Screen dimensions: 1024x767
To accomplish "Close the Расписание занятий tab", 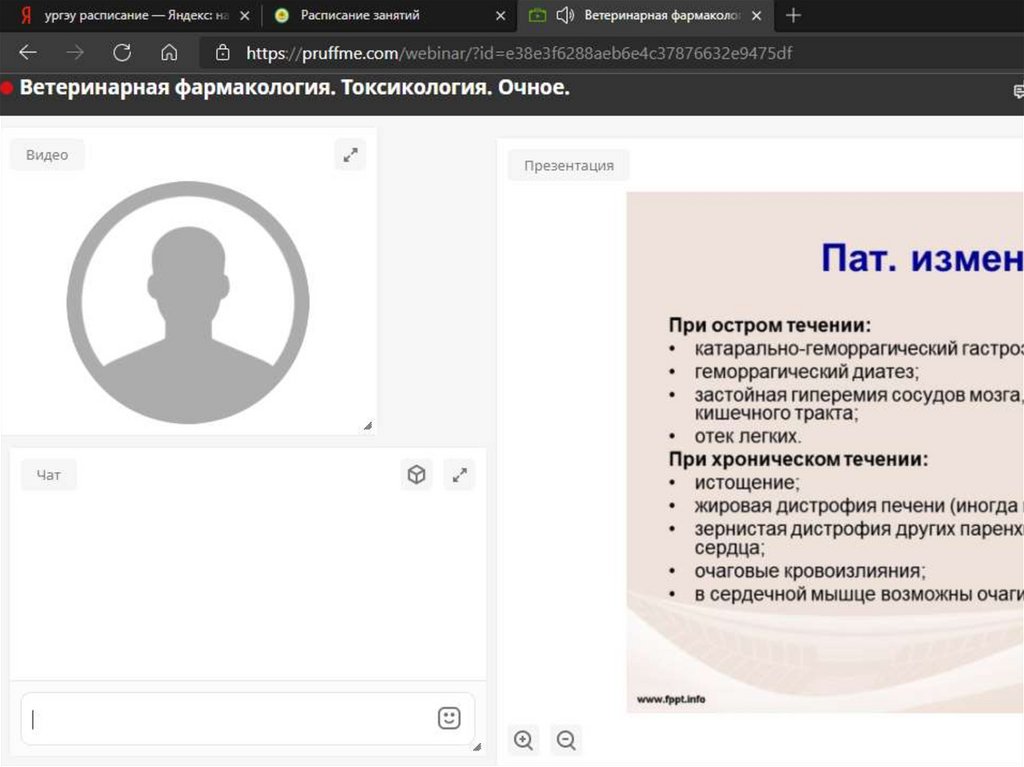I will [500, 16].
